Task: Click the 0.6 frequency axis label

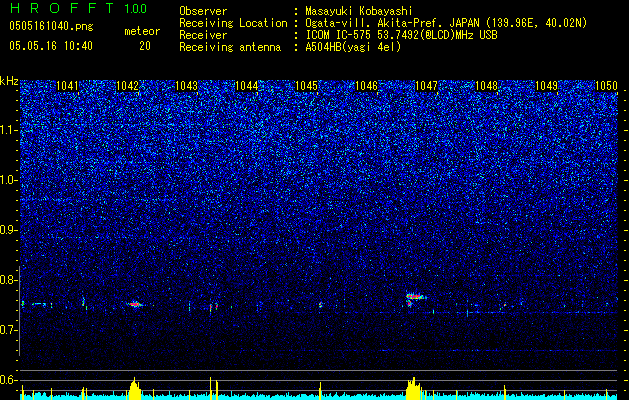Action: tap(9, 380)
